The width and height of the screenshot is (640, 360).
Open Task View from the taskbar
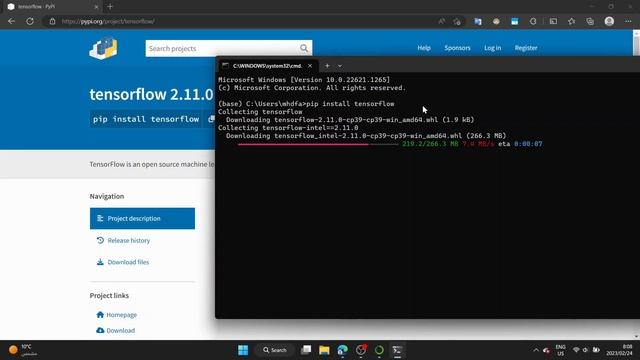coord(306,350)
